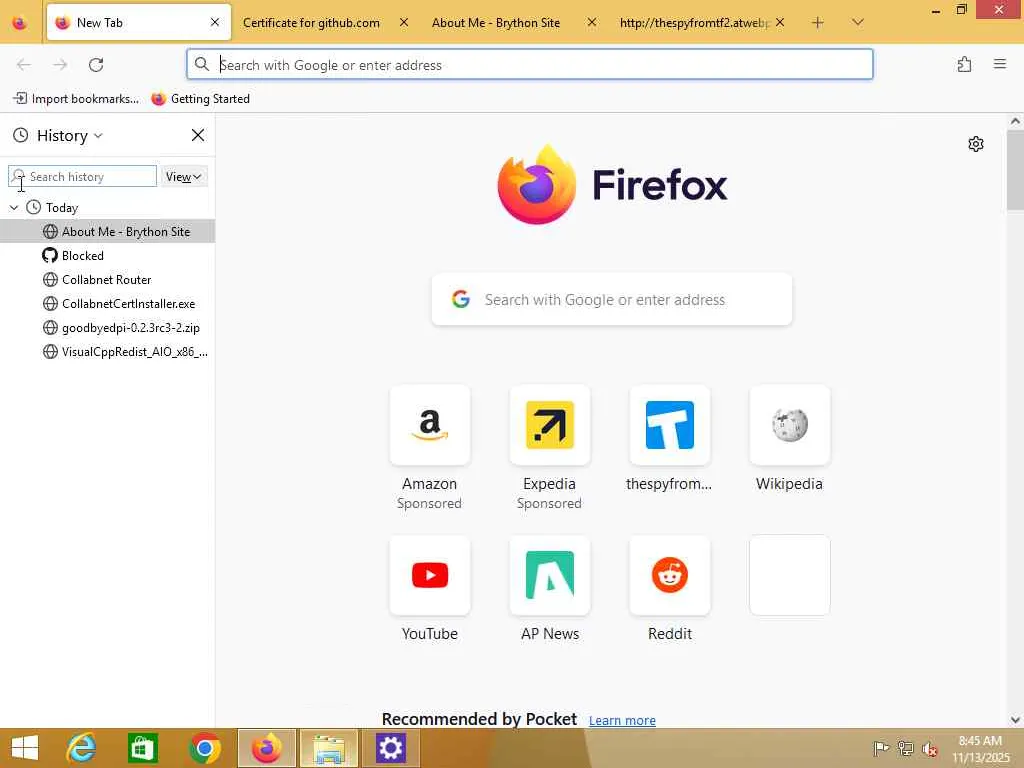Launch Internet Explorer from taskbar
Image resolution: width=1024 pixels, height=768 pixels.
point(82,748)
